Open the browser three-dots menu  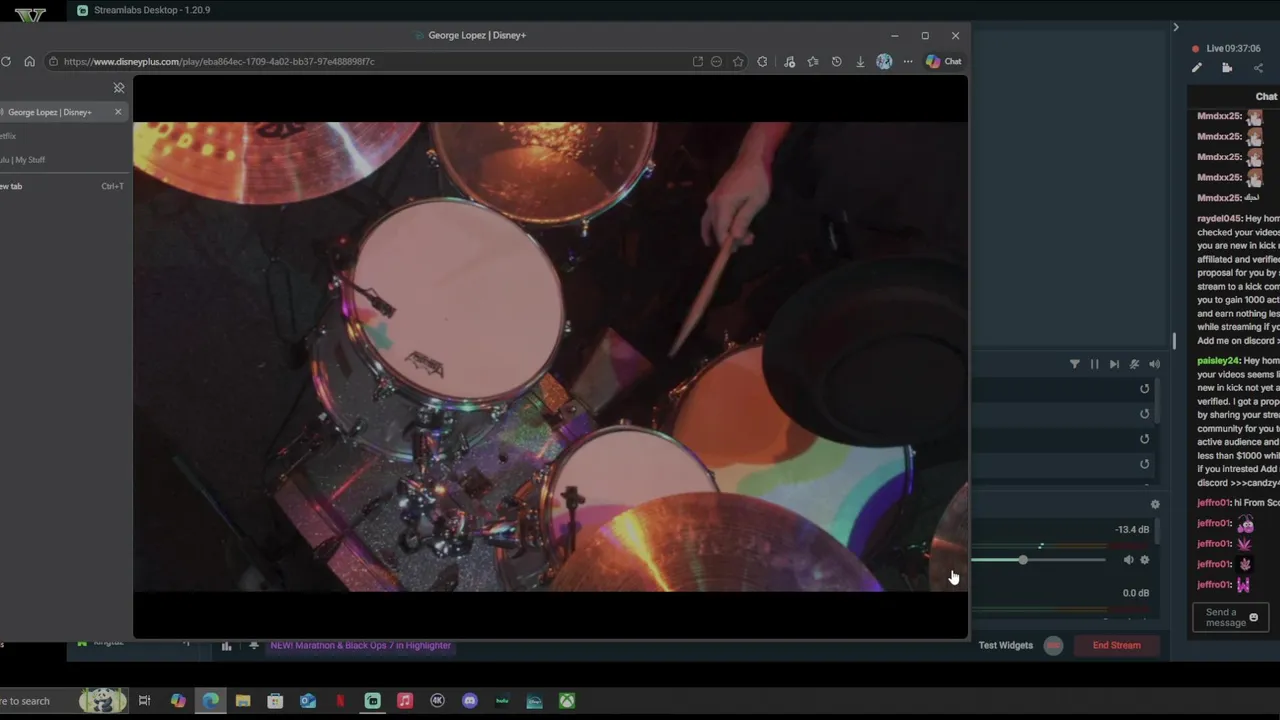tap(908, 62)
